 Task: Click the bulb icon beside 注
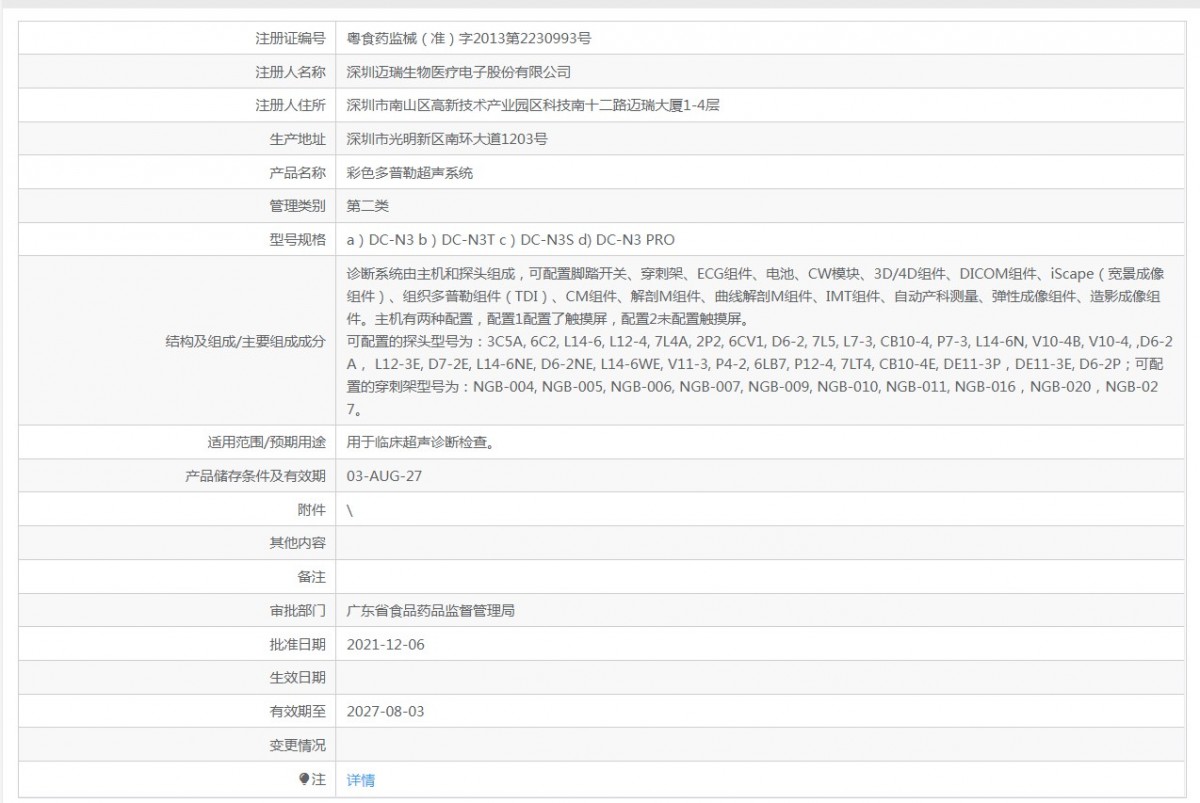point(304,779)
